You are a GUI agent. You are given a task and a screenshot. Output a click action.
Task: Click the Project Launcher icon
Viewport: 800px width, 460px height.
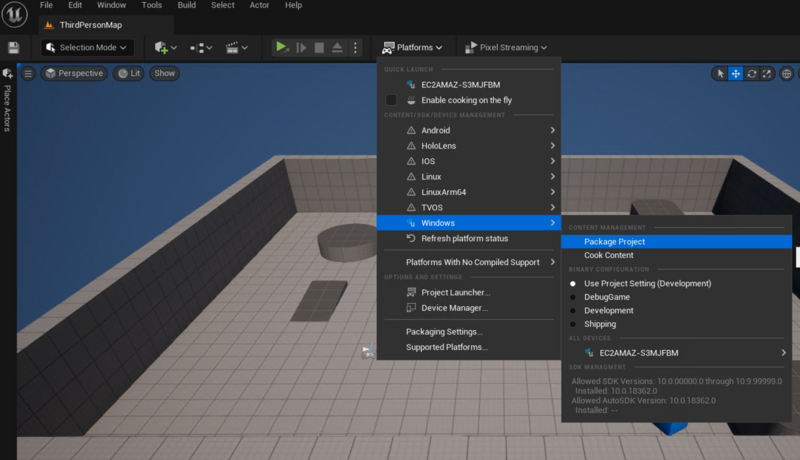click(x=411, y=292)
